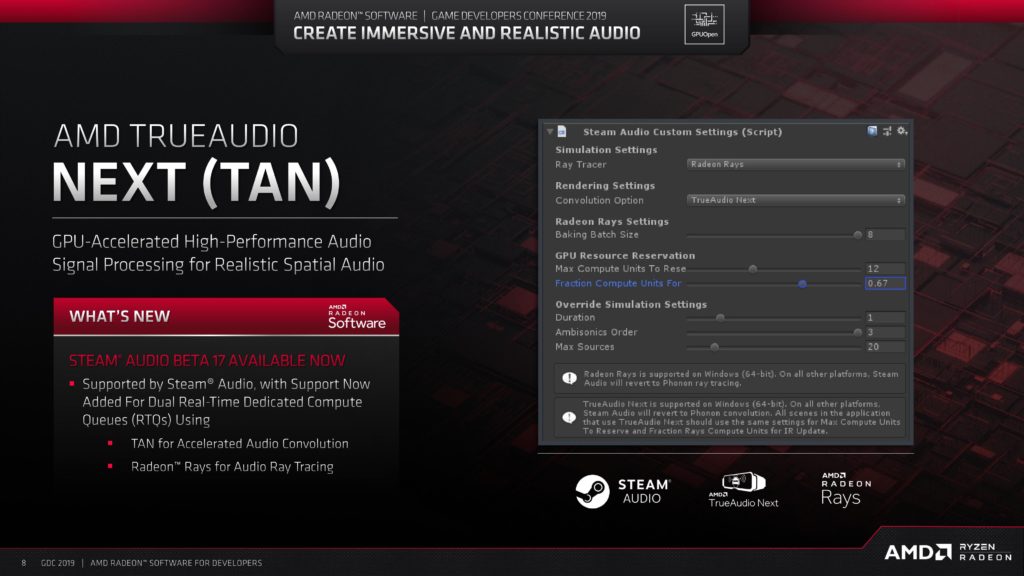Click the Steam Audio logo
The height and width of the screenshot is (576, 1024).
point(622,491)
